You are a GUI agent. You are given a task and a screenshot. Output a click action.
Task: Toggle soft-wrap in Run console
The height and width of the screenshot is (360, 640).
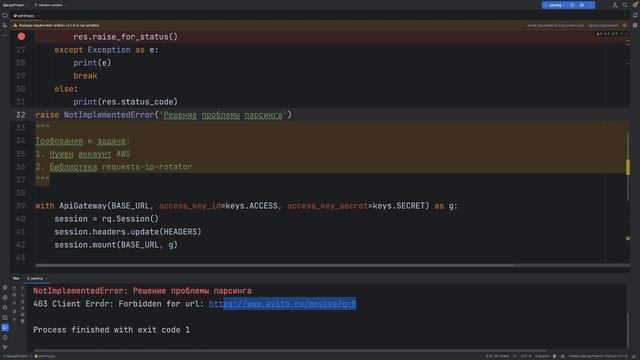point(22,302)
